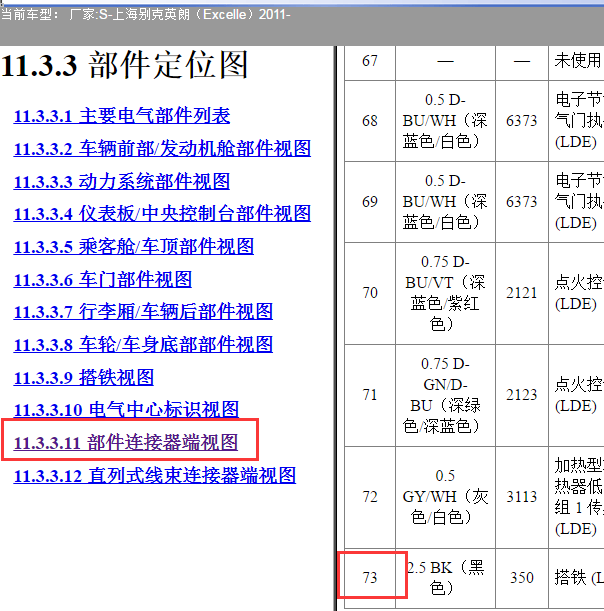Open link 11.3.3.3 动力系统部件视图
604x611 pixels.
pos(122,181)
